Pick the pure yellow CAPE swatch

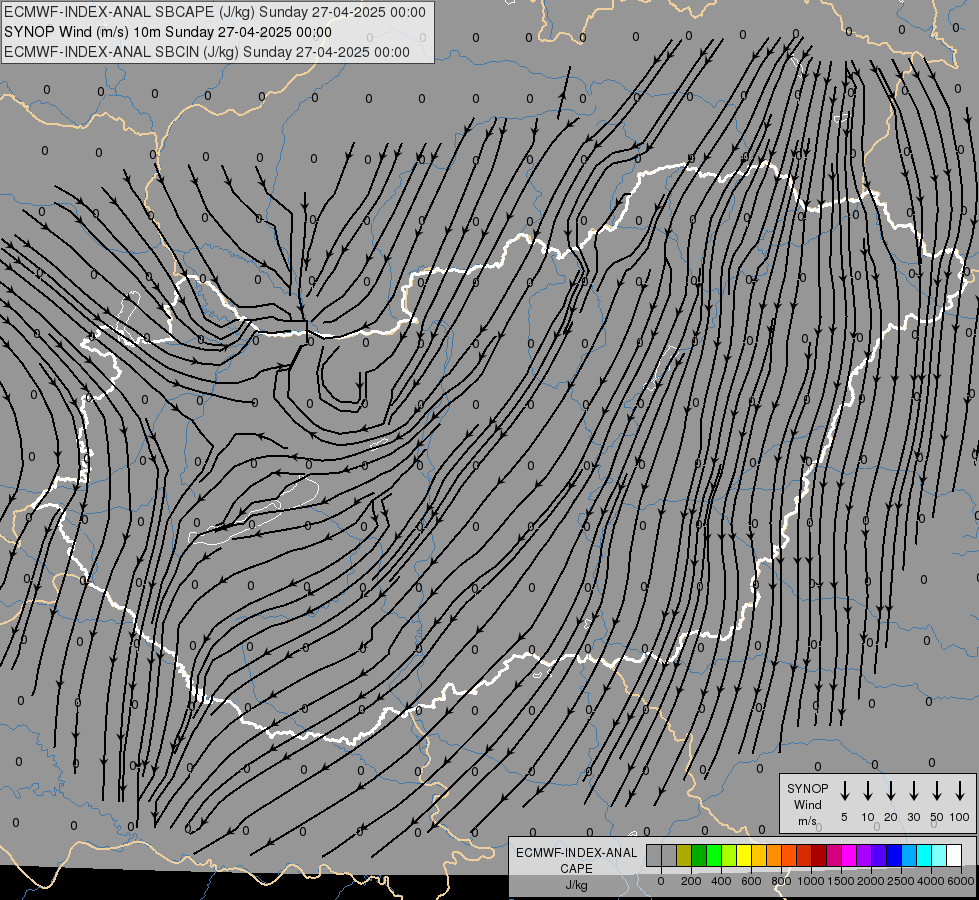744,855
